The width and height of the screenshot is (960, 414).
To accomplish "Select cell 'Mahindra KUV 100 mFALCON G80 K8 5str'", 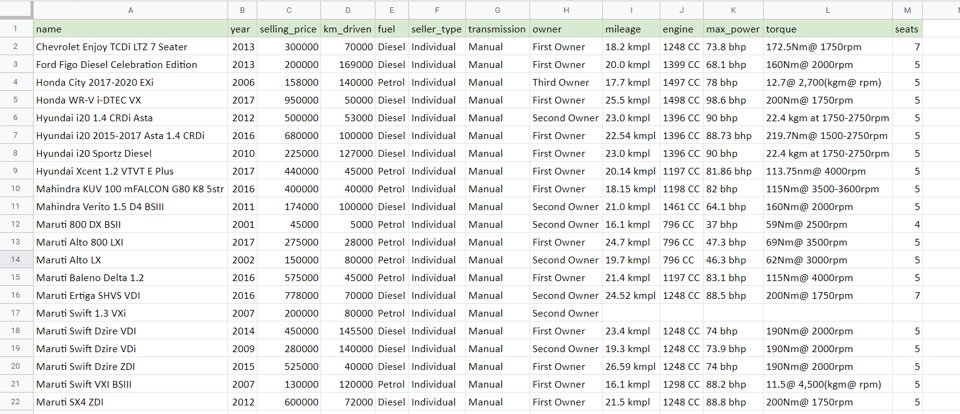I will (130, 189).
